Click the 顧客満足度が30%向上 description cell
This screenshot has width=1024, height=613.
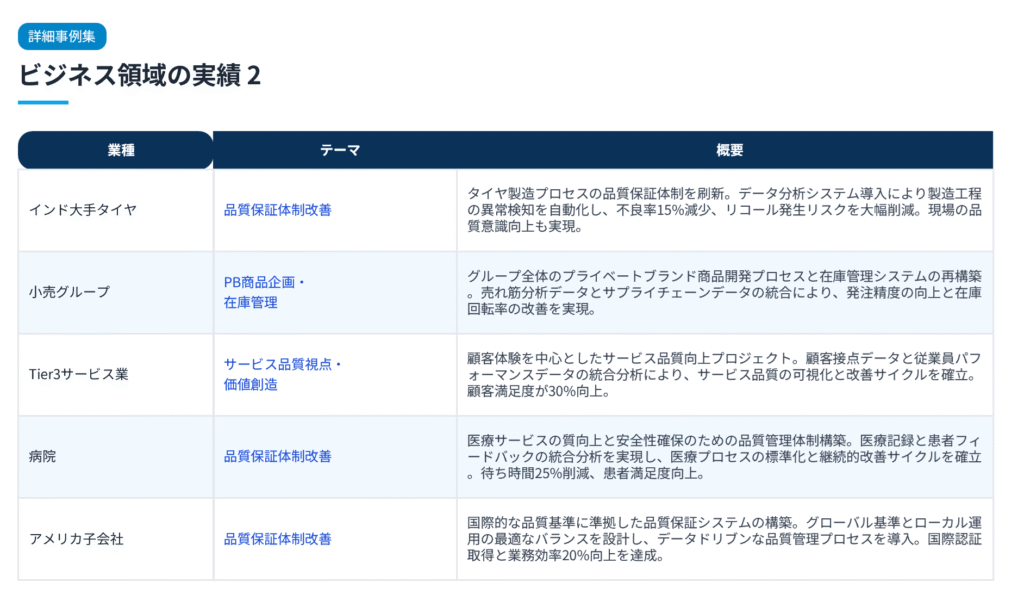pyautogui.click(x=724, y=374)
